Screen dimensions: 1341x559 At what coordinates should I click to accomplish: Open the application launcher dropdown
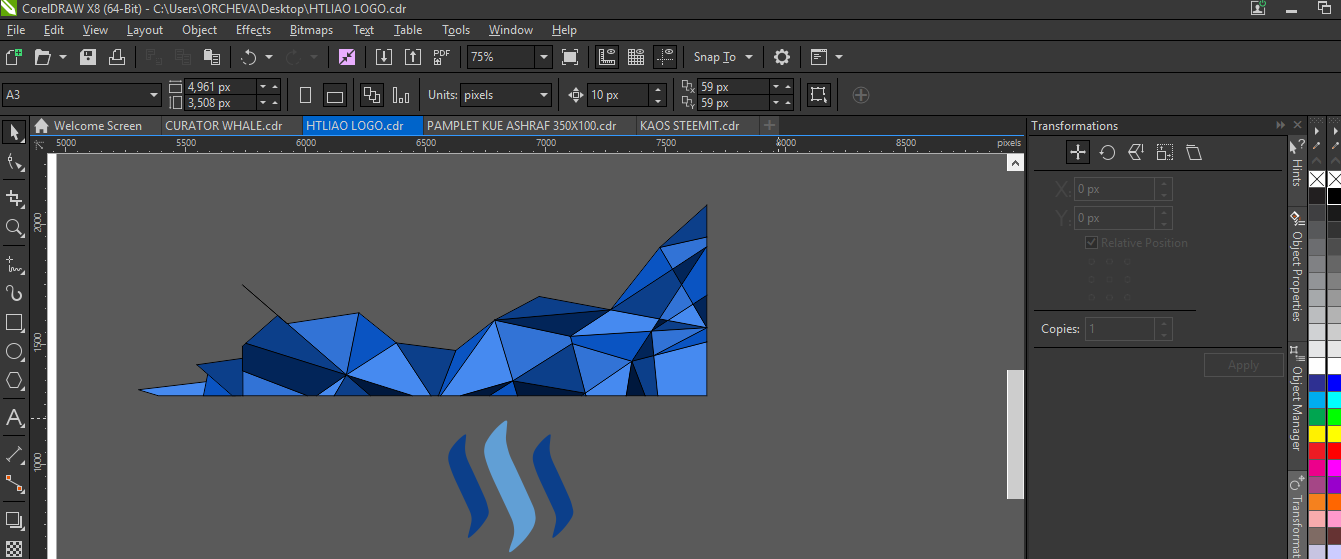[838, 57]
